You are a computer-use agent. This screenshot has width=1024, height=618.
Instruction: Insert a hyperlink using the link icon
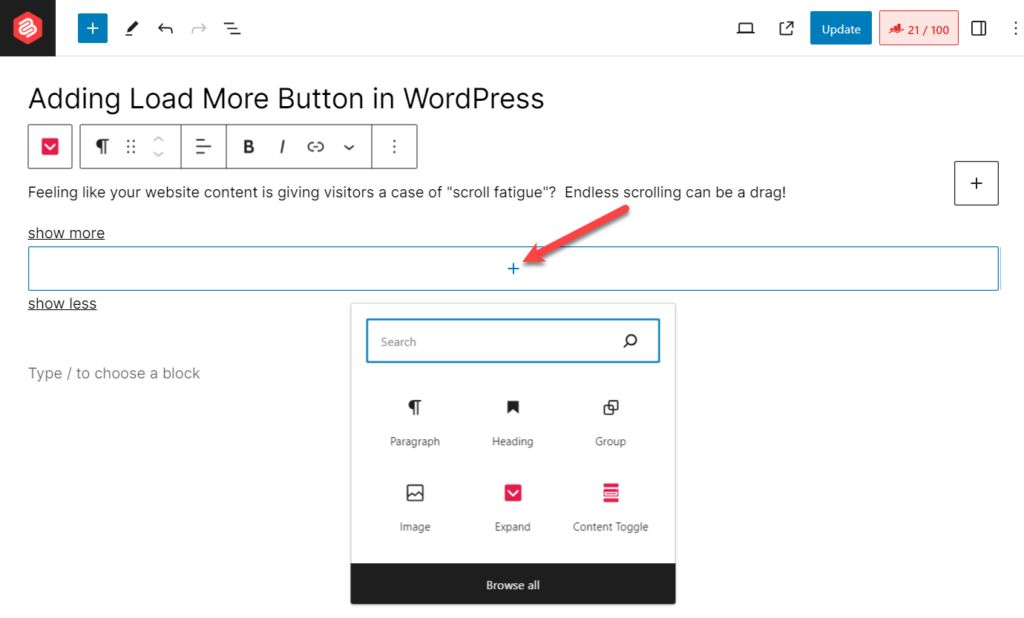[x=315, y=146]
